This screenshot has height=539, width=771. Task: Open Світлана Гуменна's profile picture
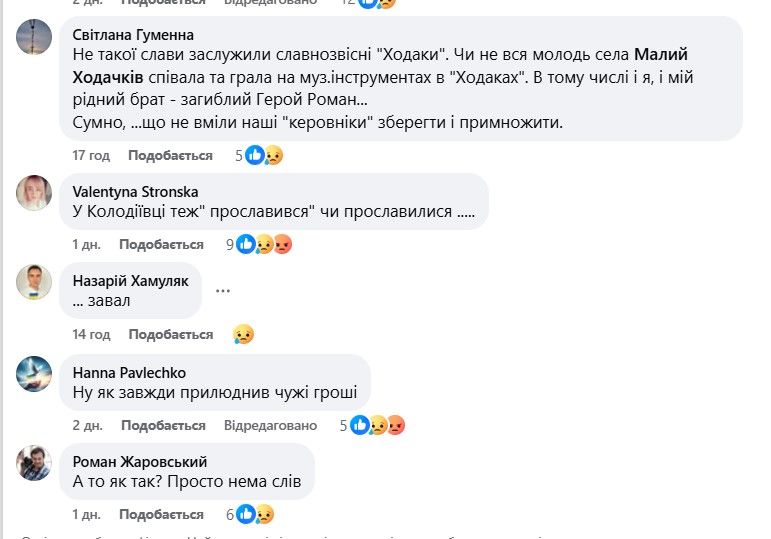(35, 37)
